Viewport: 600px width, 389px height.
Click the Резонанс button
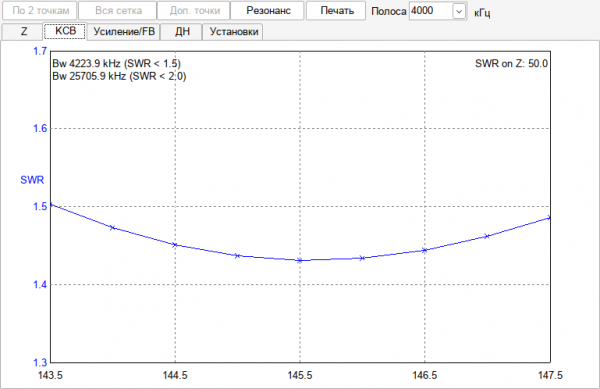[x=267, y=11]
